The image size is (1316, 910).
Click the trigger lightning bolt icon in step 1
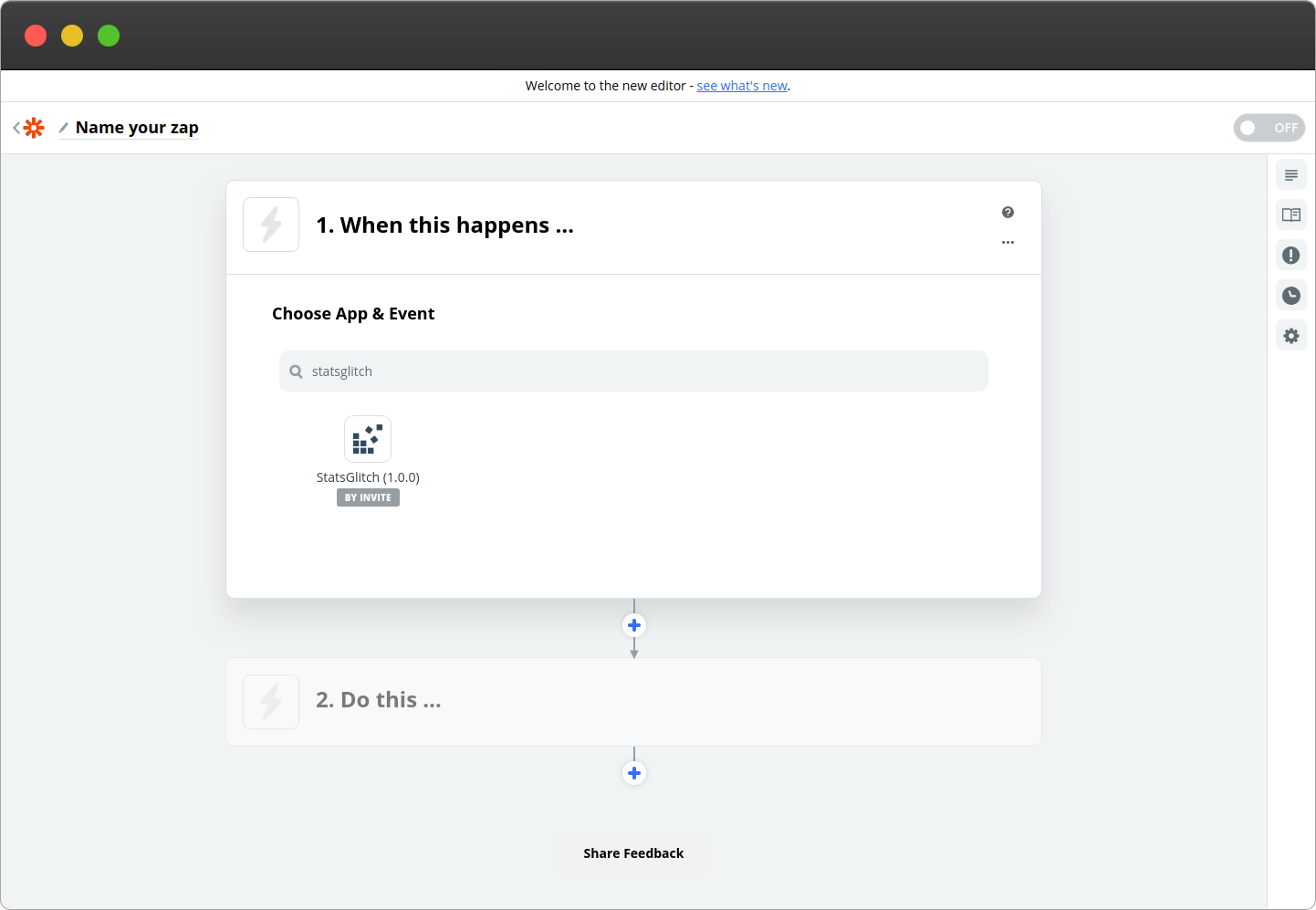(271, 225)
